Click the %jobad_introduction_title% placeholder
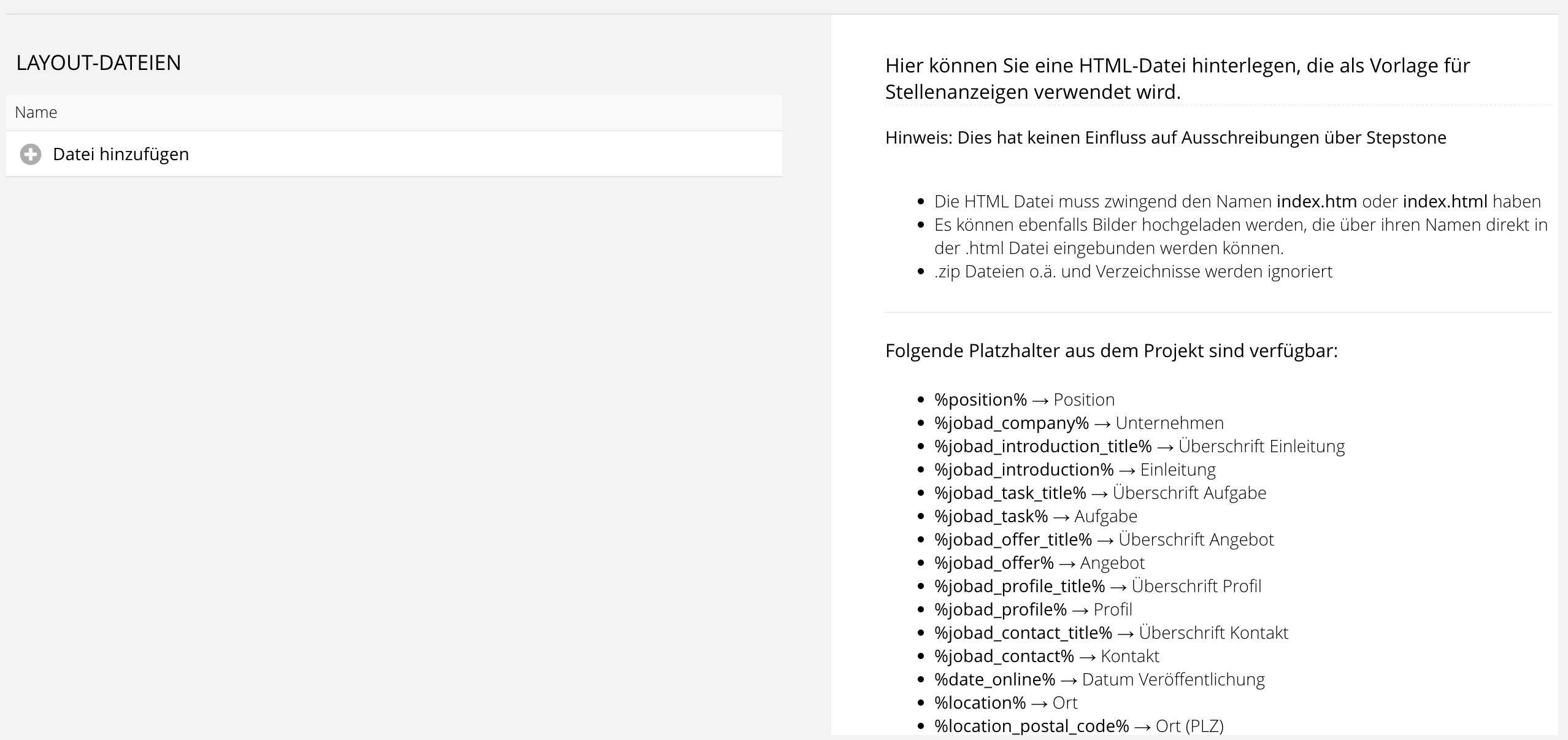This screenshot has height=740, width=1568. point(1043,446)
